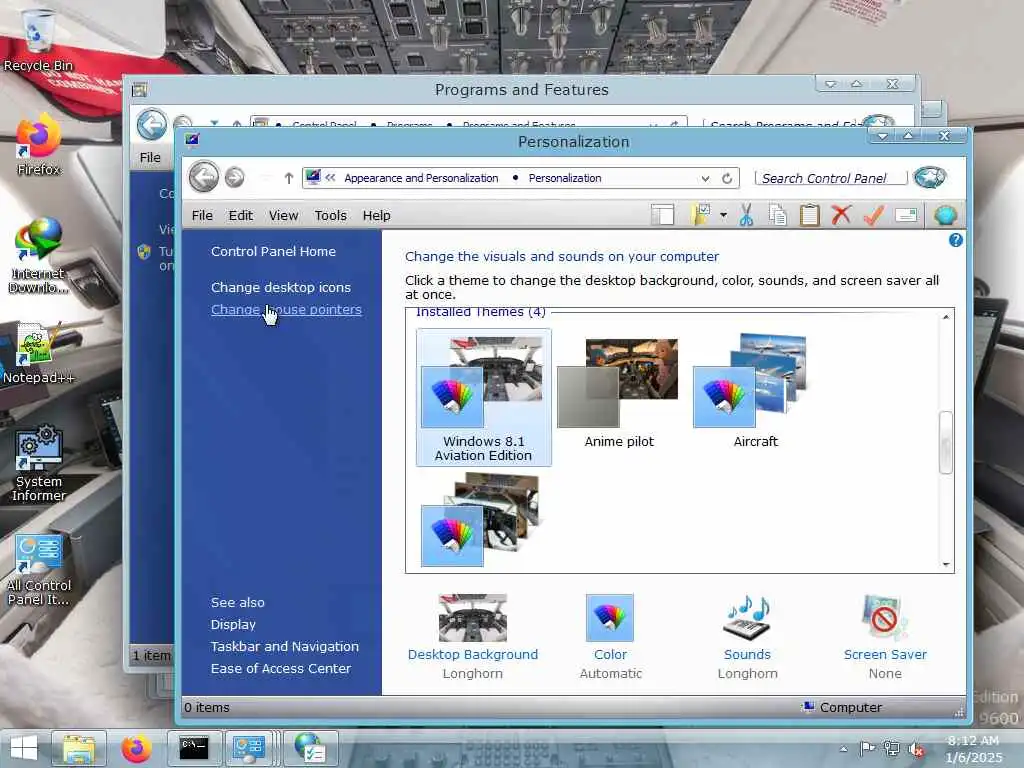
Task: Click the Paste clipboard icon
Action: pyautogui.click(x=810, y=215)
